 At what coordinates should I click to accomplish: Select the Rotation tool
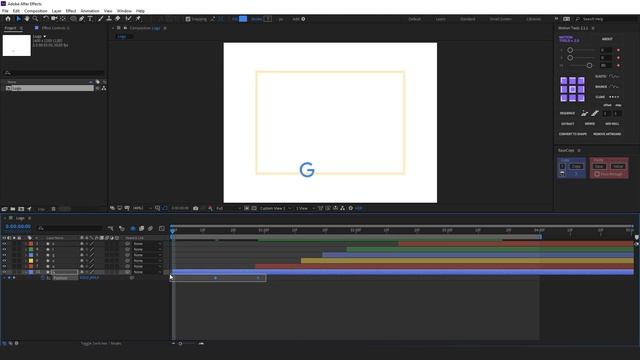click(x=46, y=19)
